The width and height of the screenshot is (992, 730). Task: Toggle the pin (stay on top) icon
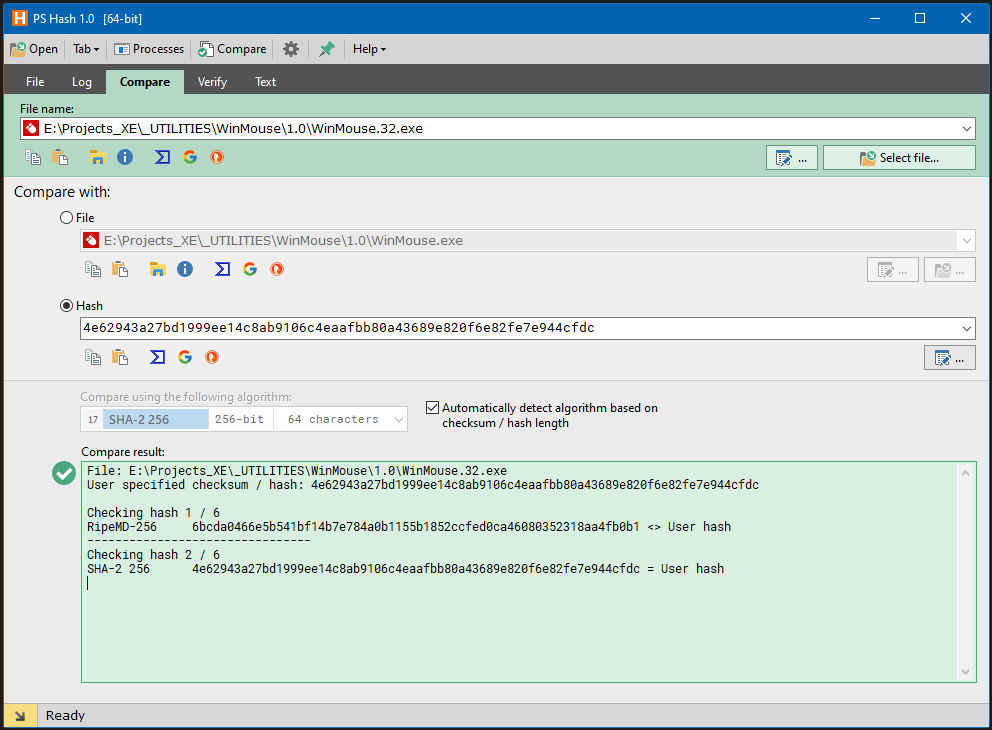(x=326, y=49)
